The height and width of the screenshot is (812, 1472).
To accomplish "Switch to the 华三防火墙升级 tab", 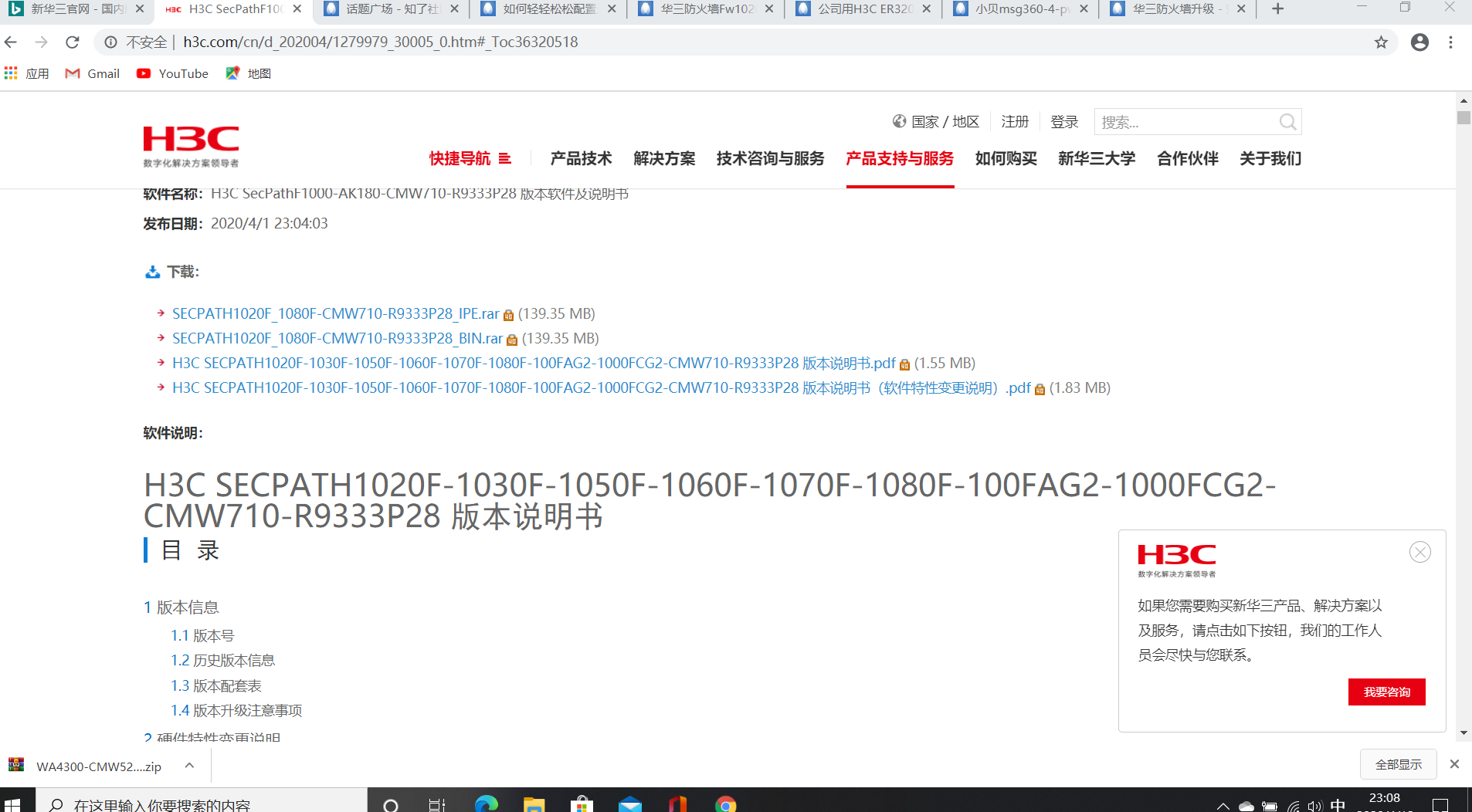I will tap(1179, 9).
